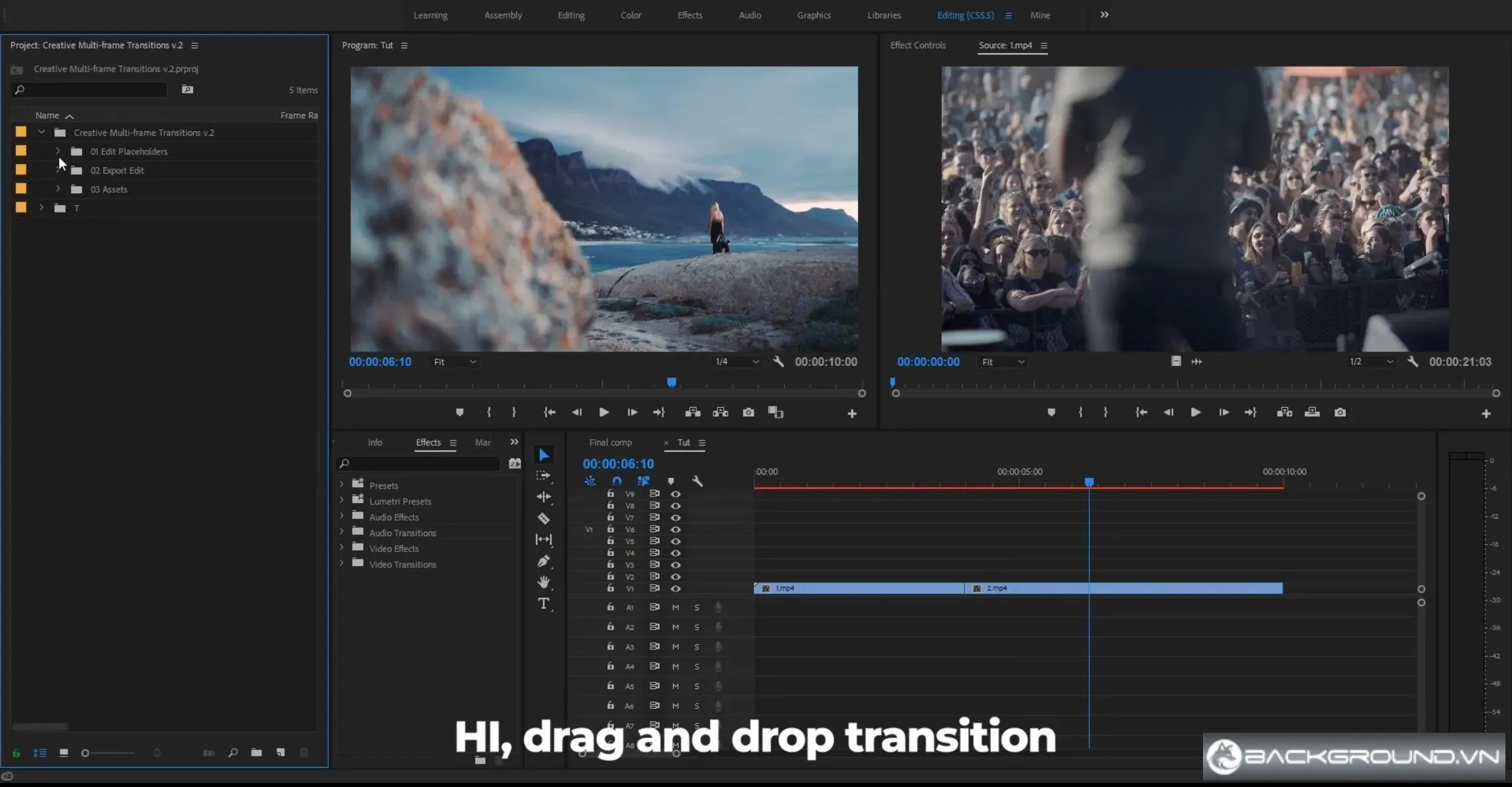The height and width of the screenshot is (787, 1512).
Task: Click Project panel search field
Action: (89, 89)
